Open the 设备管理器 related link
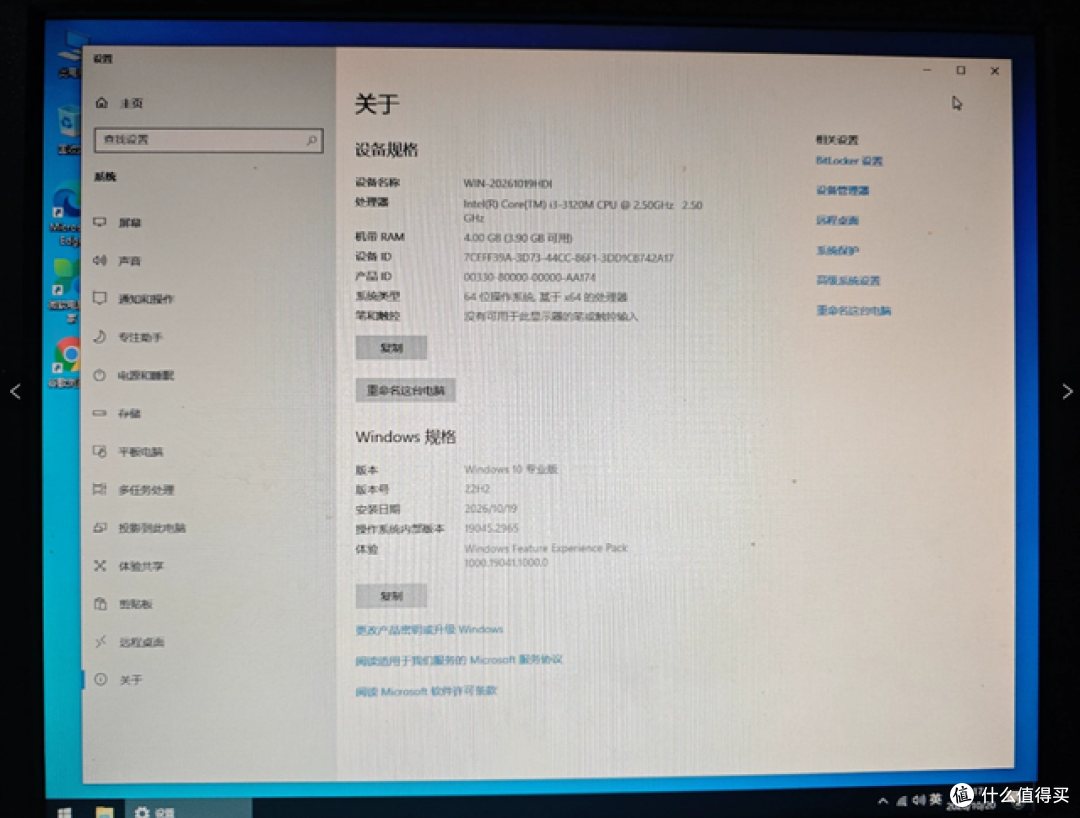Viewport: 1080px width, 818px height. click(x=842, y=190)
